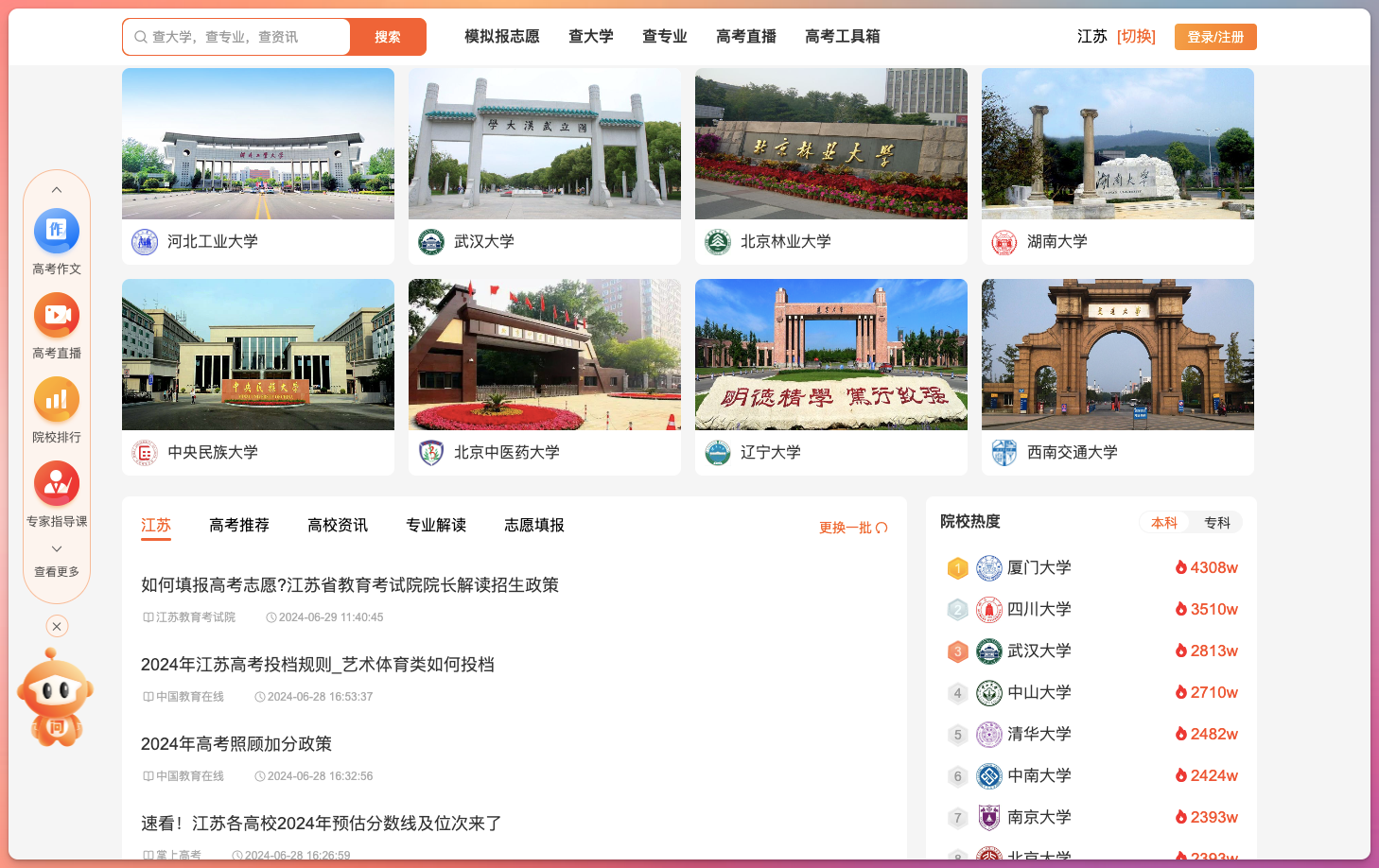
Task: Click the orange 搜索 button
Action: pos(388,37)
